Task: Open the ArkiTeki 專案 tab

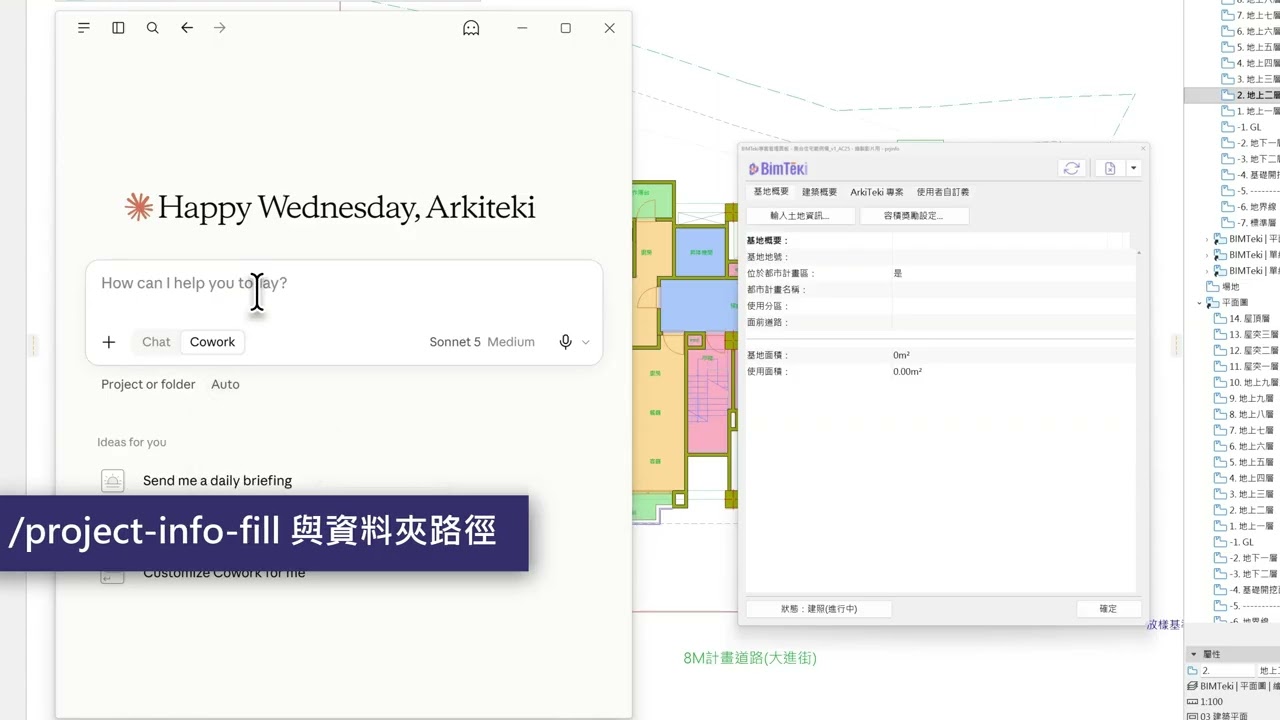Action: point(877,191)
